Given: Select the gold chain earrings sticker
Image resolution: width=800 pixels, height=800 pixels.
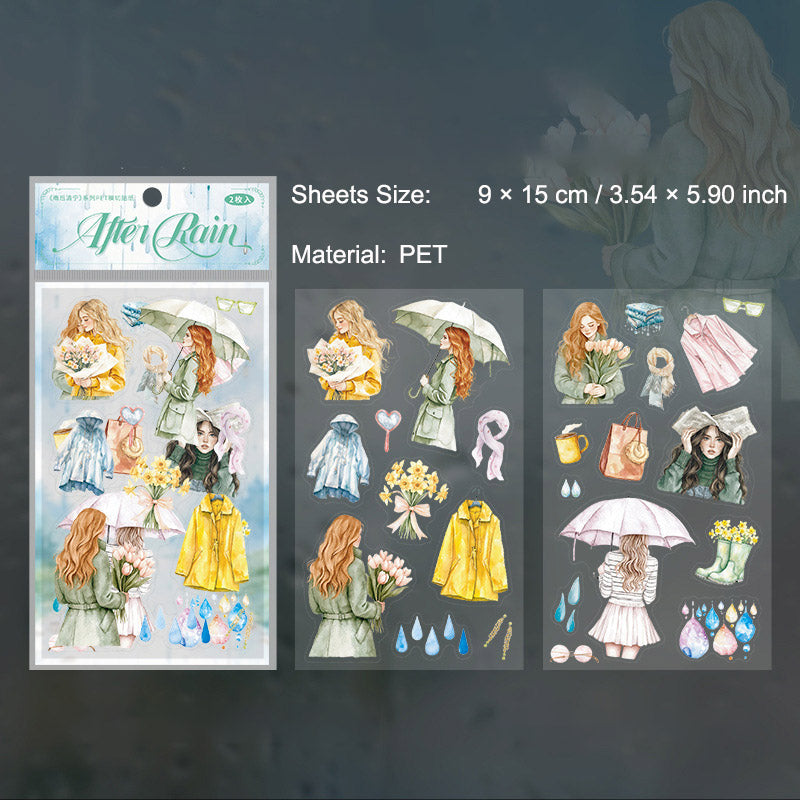Looking at the screenshot, I should click(498, 636).
